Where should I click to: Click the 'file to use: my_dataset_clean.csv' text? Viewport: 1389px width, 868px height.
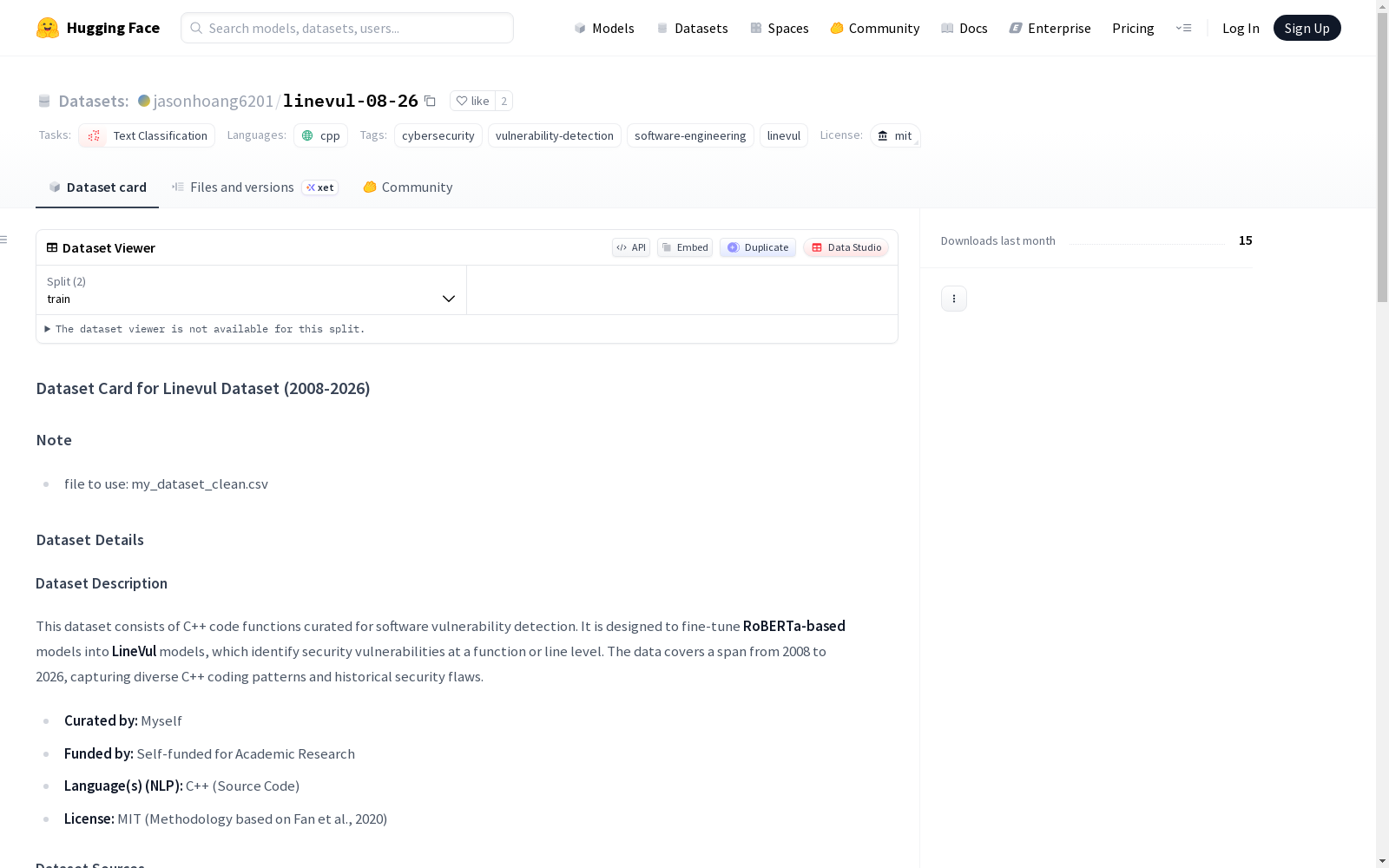[166, 484]
